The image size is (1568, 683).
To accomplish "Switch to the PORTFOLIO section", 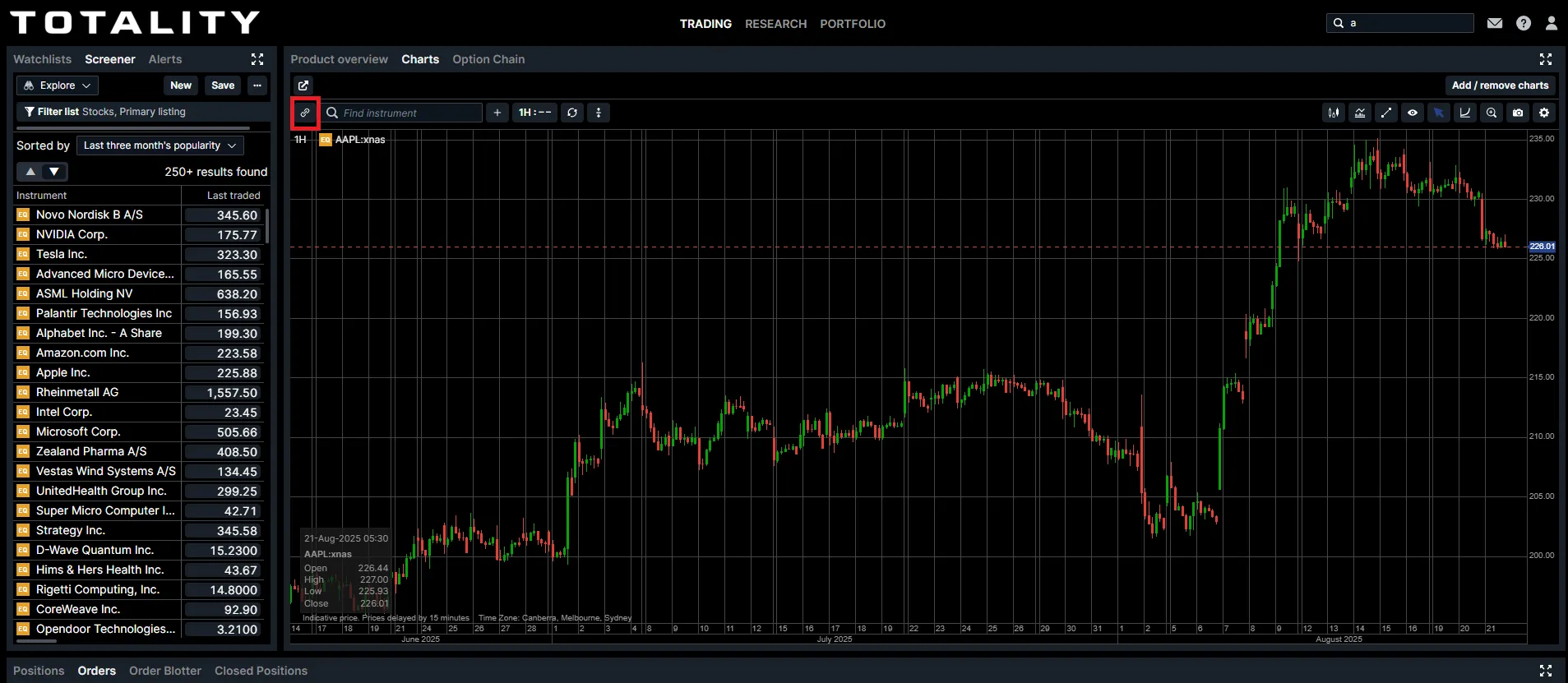I will point(853,24).
